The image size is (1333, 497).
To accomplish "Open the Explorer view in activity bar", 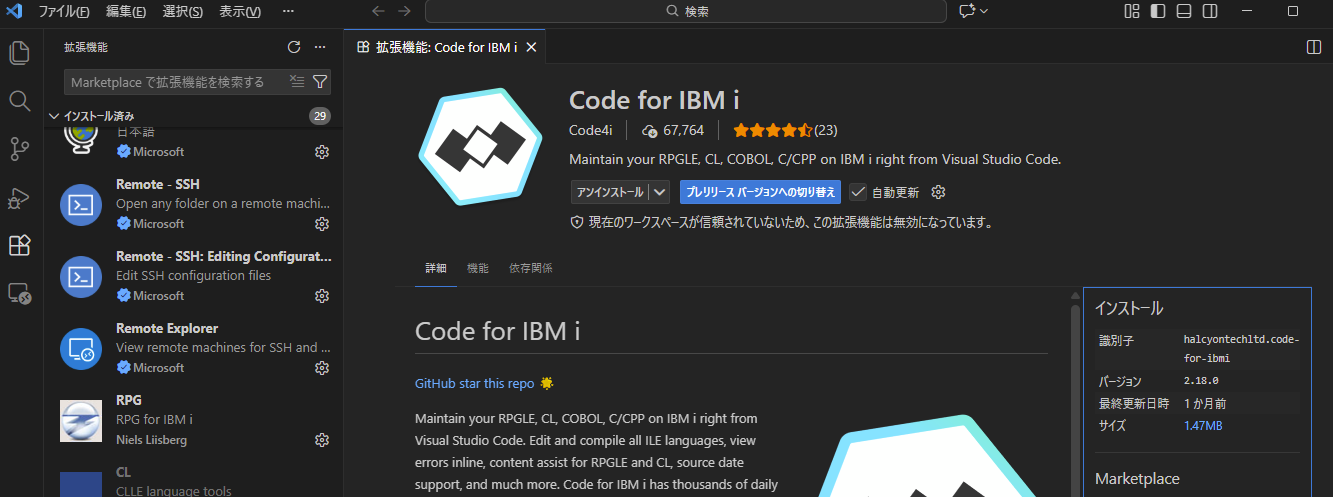I will point(19,53).
